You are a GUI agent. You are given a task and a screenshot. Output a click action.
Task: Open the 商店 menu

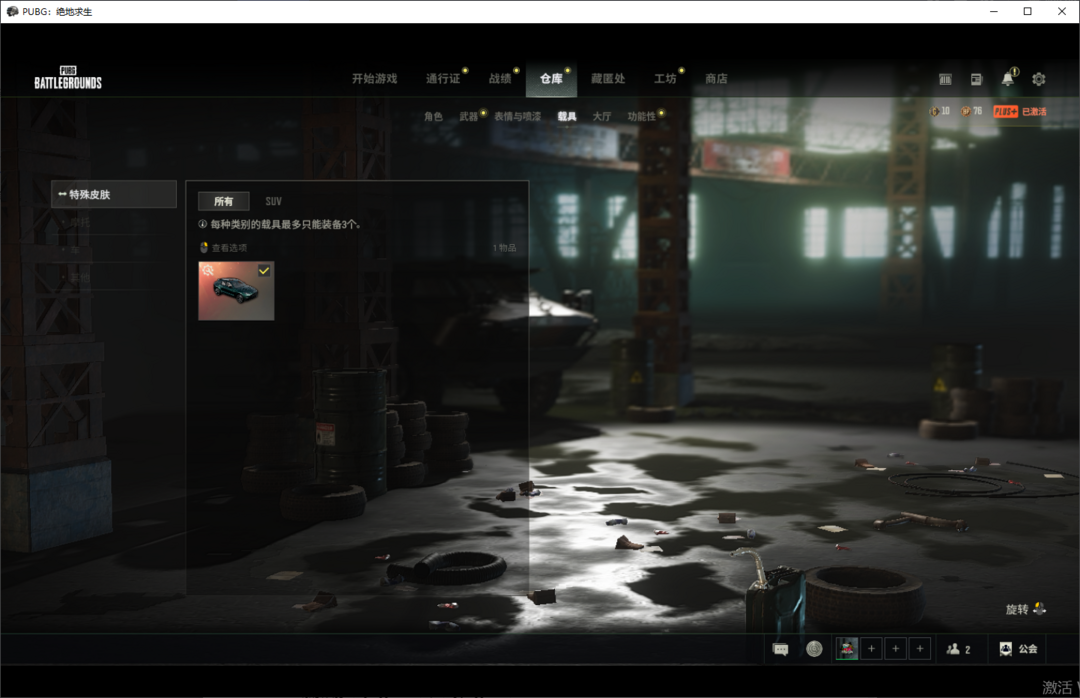click(716, 79)
